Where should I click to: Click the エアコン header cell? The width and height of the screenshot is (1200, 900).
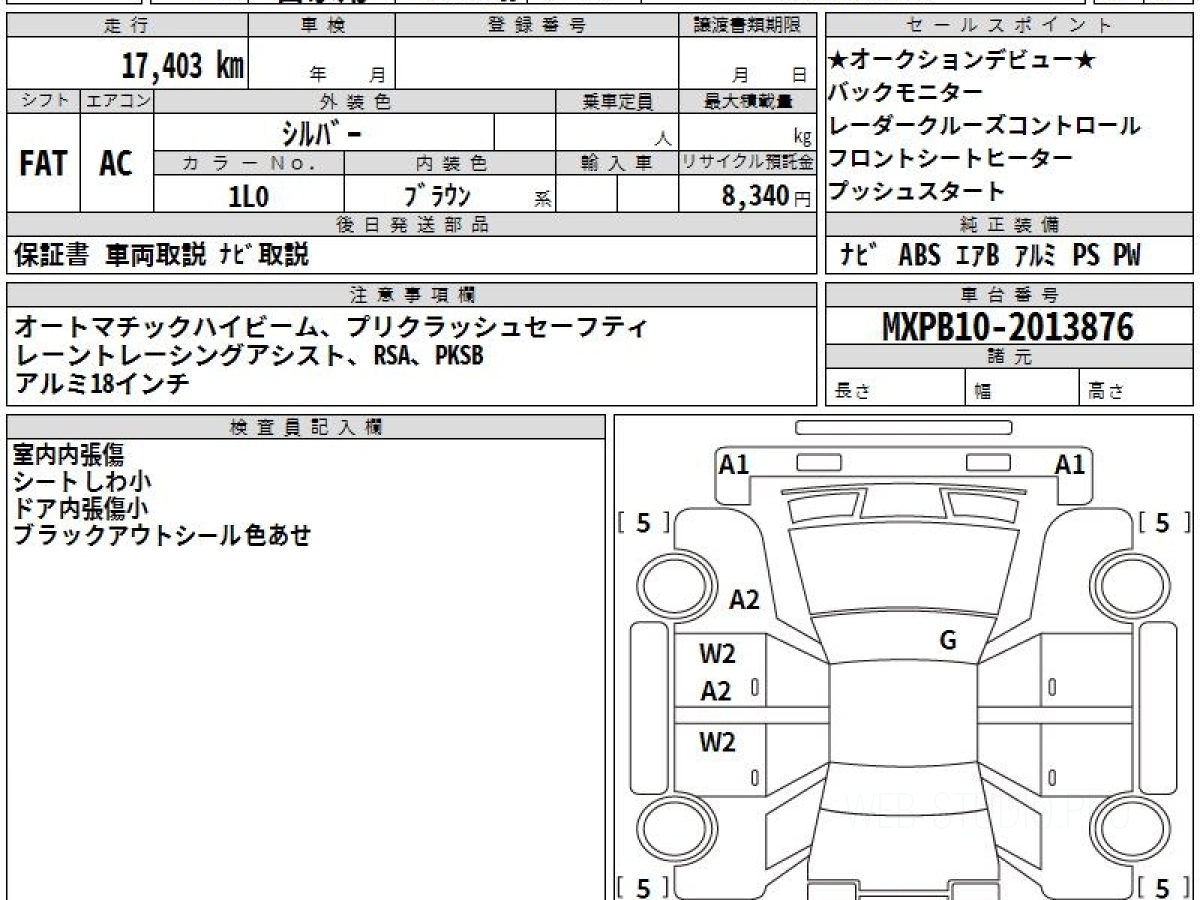tap(118, 101)
